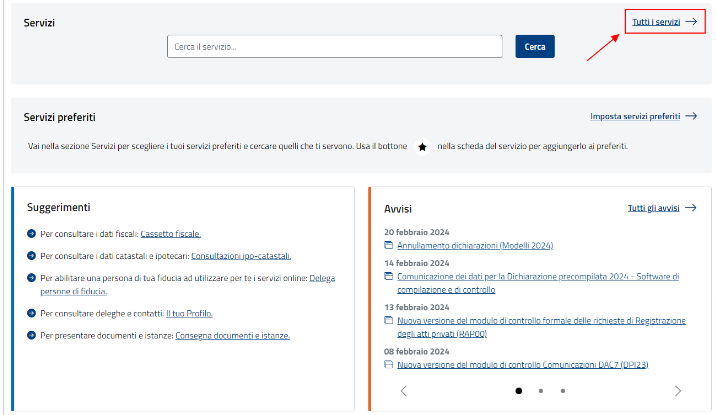This screenshot has width=716, height=415.
Task: Click the arrow next to 'Imposta servizi preferiti'
Action: pyautogui.click(x=691, y=116)
